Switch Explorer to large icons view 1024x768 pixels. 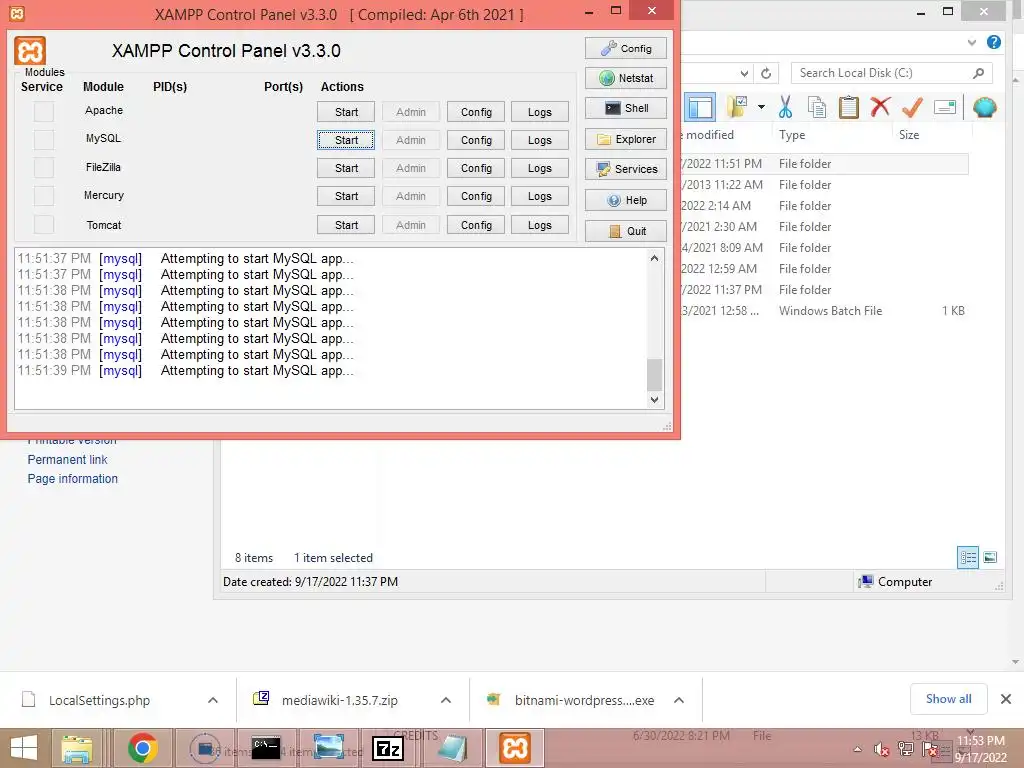pos(990,557)
